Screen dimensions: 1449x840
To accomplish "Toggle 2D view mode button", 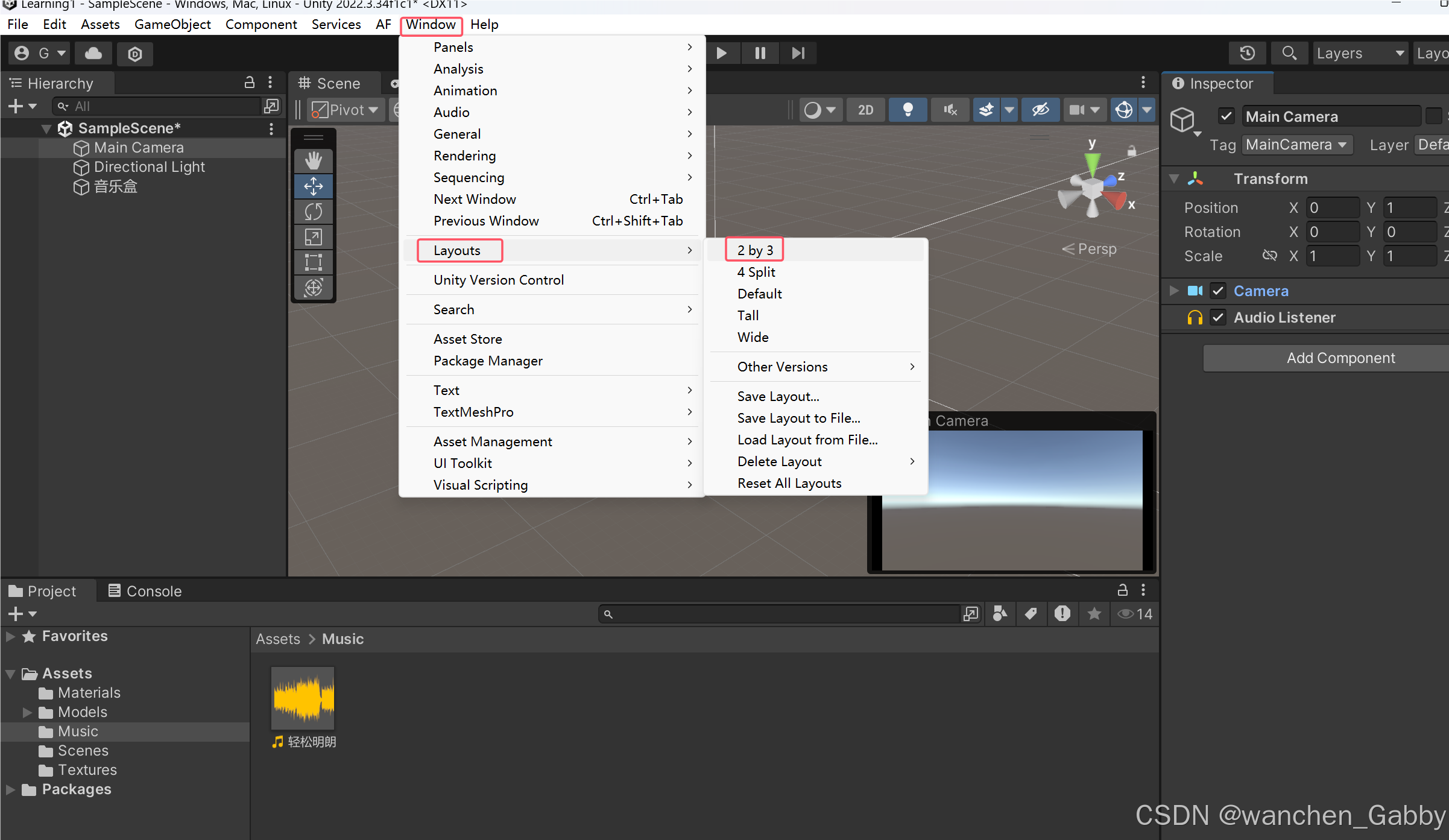I will pos(866,109).
